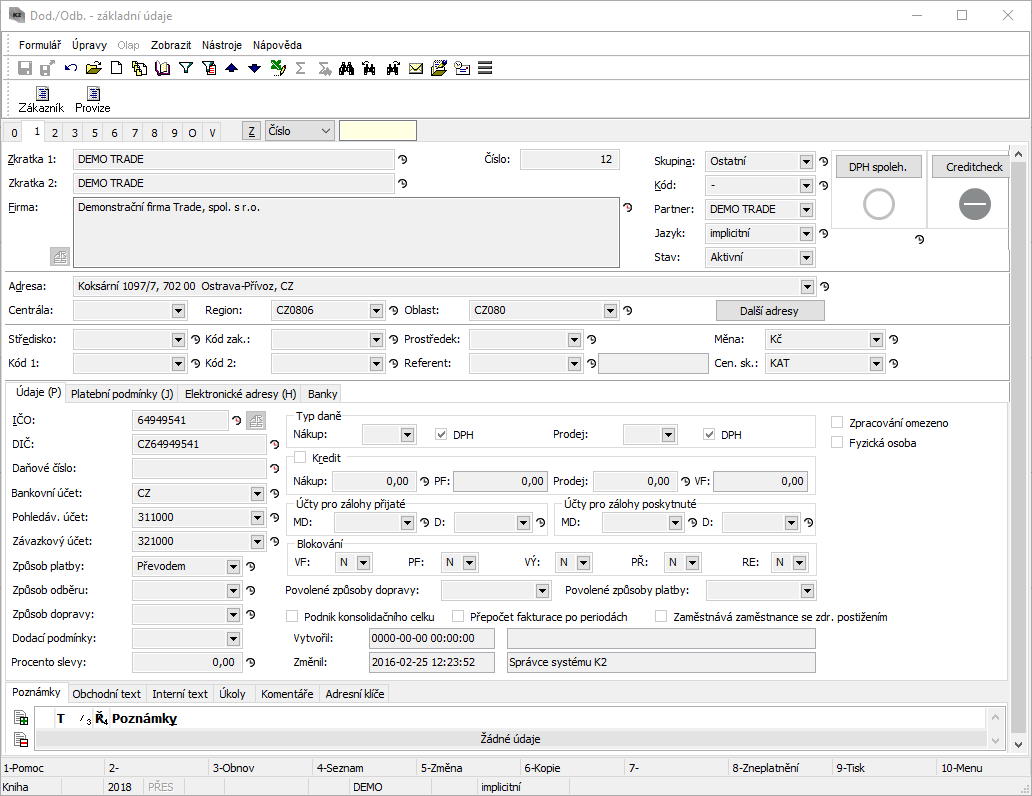Open the Zákazník toolbar button
Image resolution: width=1032 pixels, height=796 pixels.
[x=40, y=99]
